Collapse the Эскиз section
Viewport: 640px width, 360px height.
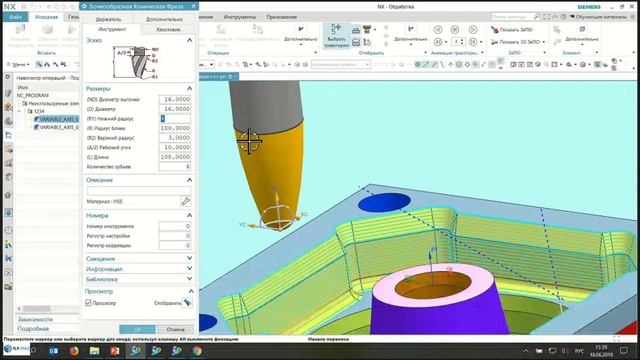pyautogui.click(x=189, y=40)
